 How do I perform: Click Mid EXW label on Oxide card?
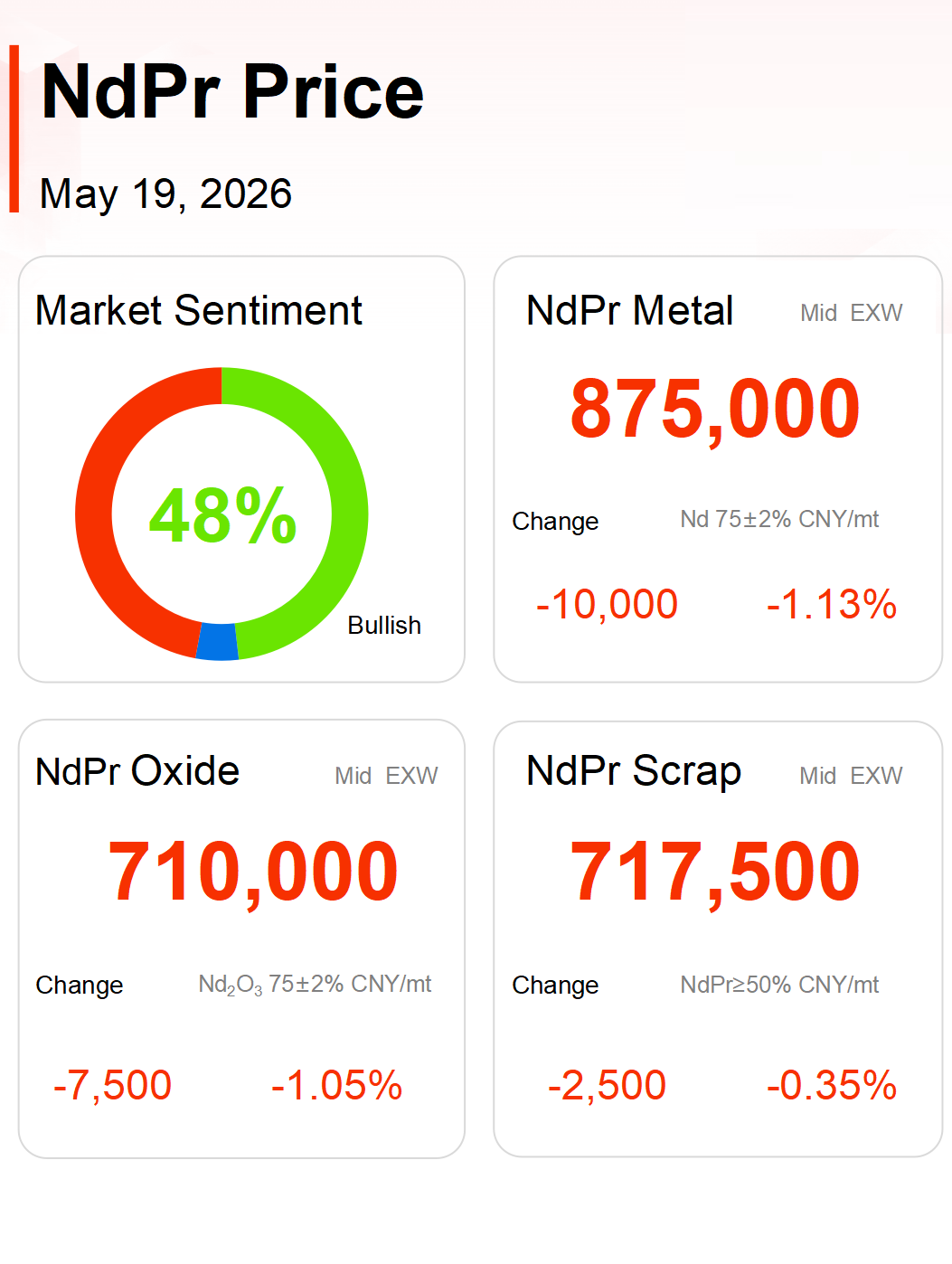[x=386, y=776]
